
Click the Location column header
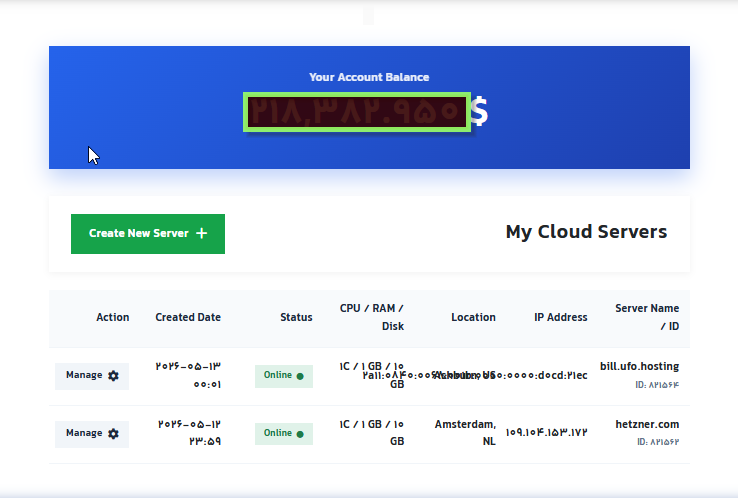[x=473, y=317]
